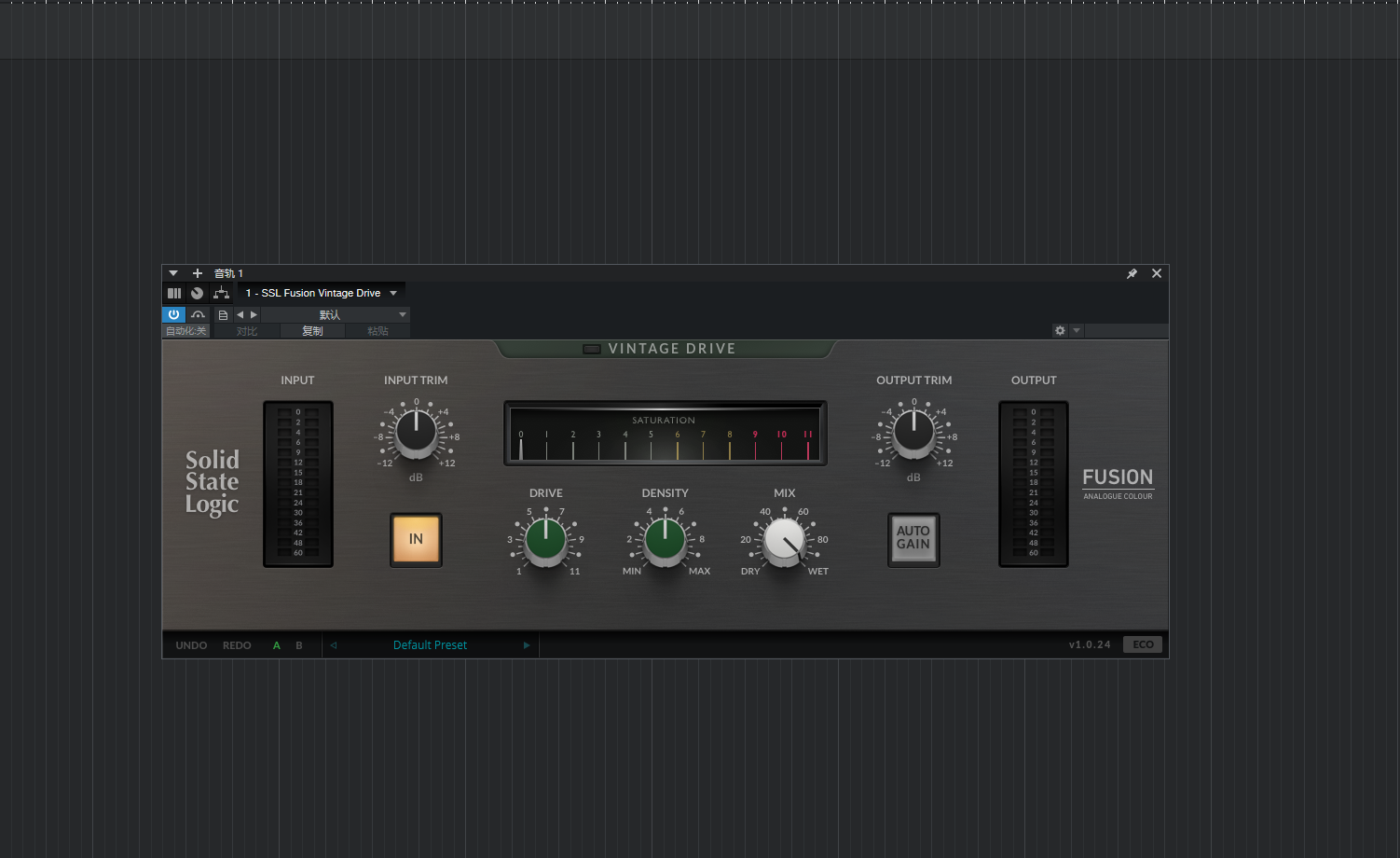
Task: Click the preset file document icon
Action: (223, 314)
